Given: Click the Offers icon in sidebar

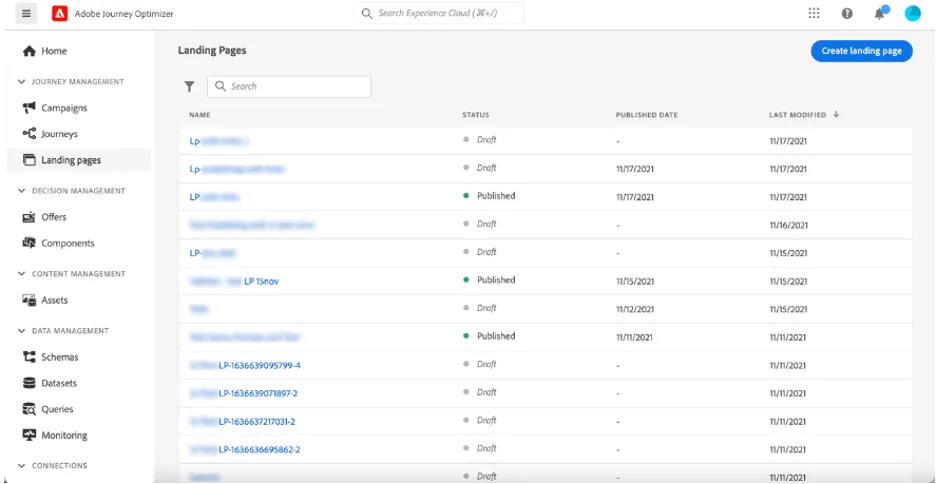Looking at the screenshot, I should point(29,217).
